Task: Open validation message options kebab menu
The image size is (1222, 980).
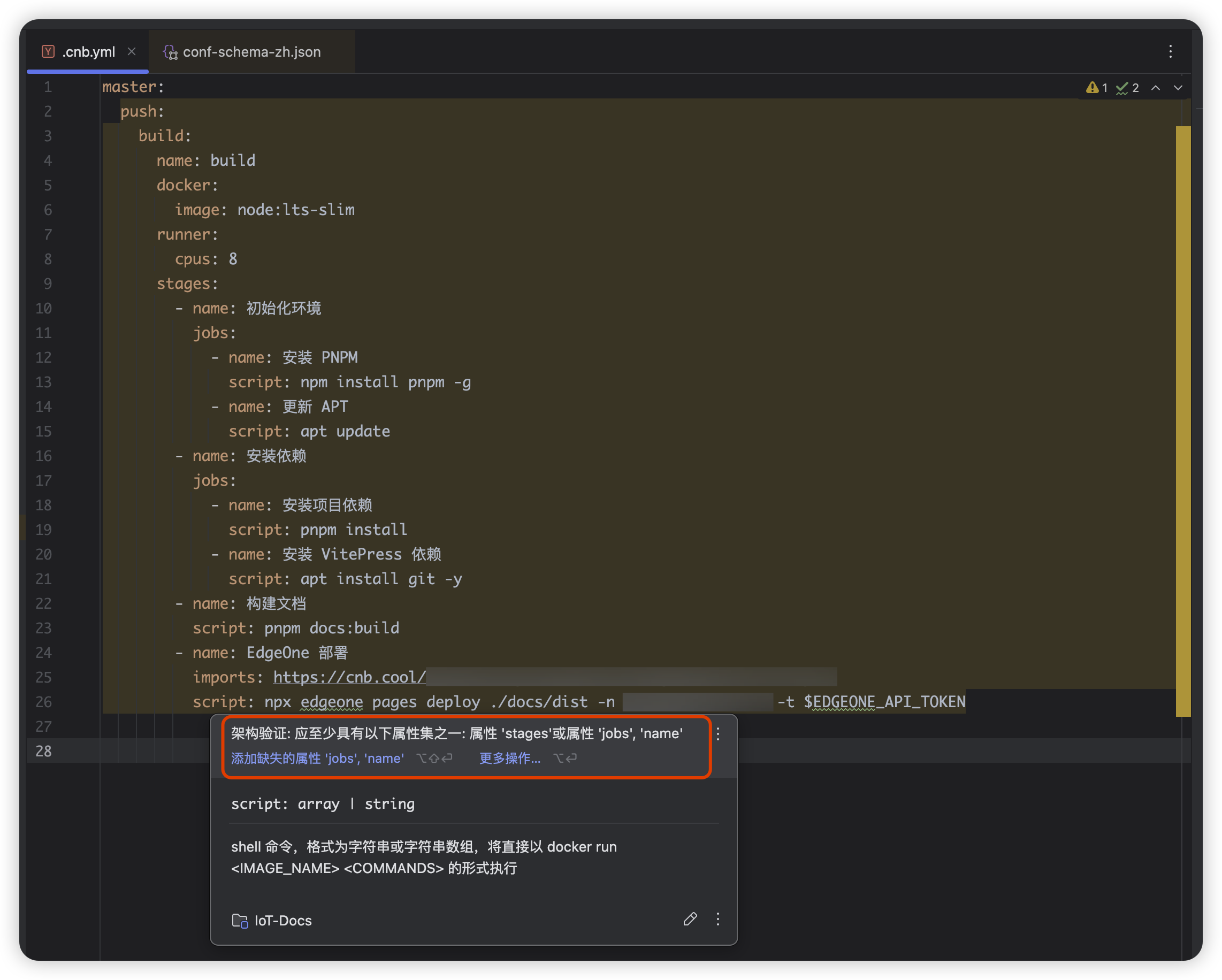Action: (x=718, y=734)
